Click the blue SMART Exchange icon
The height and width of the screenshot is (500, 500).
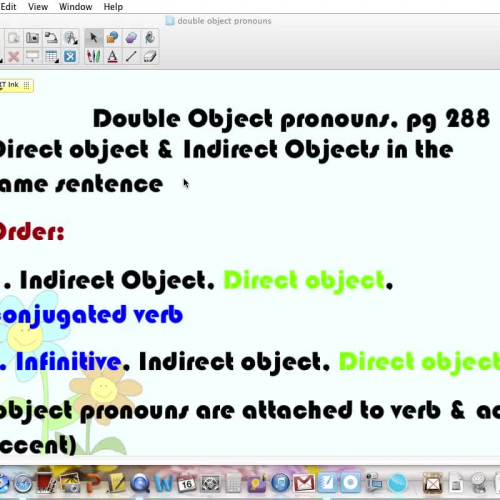tap(70, 56)
